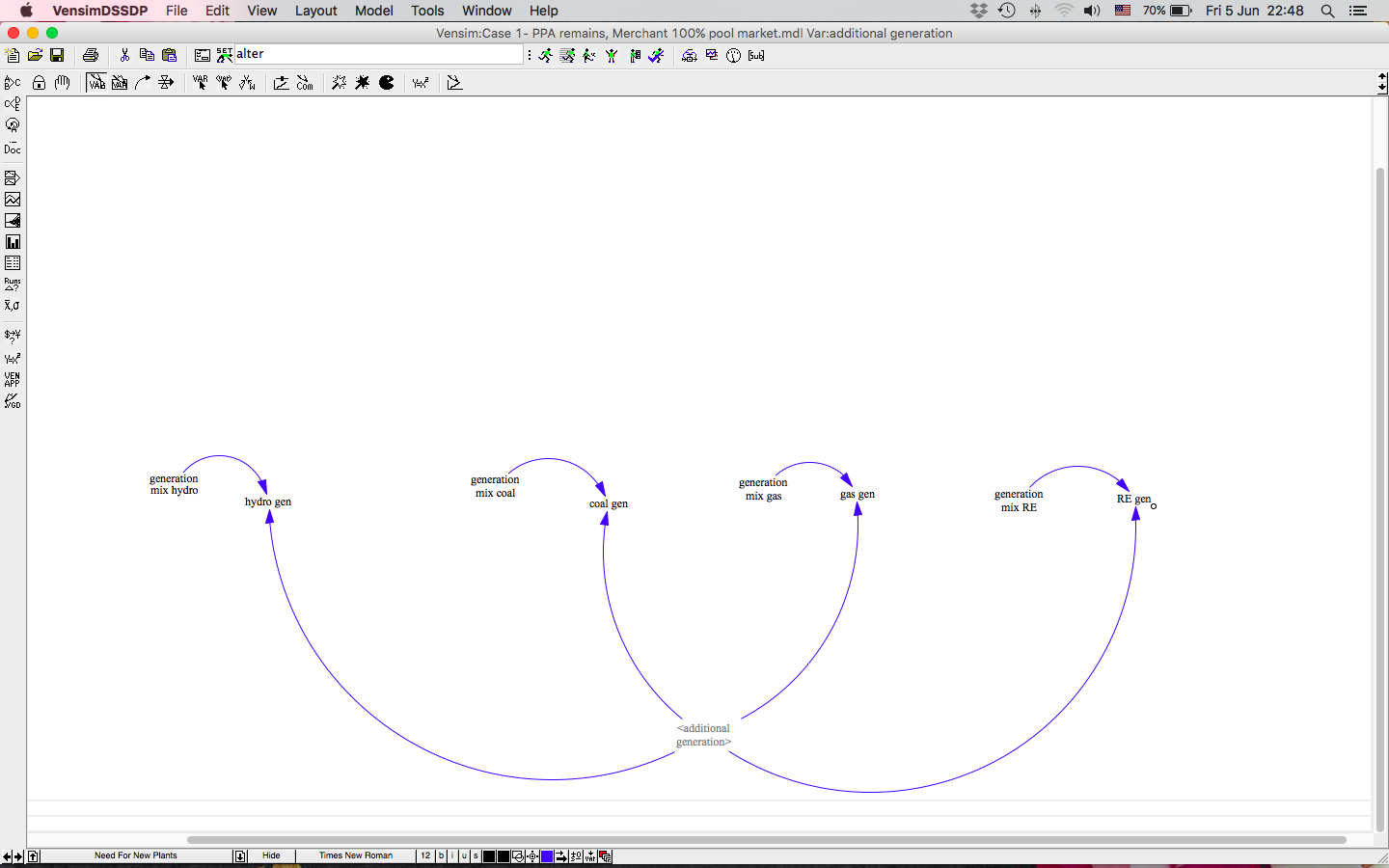
Task: Save the model with floppy icon
Action: pyautogui.click(x=57, y=56)
